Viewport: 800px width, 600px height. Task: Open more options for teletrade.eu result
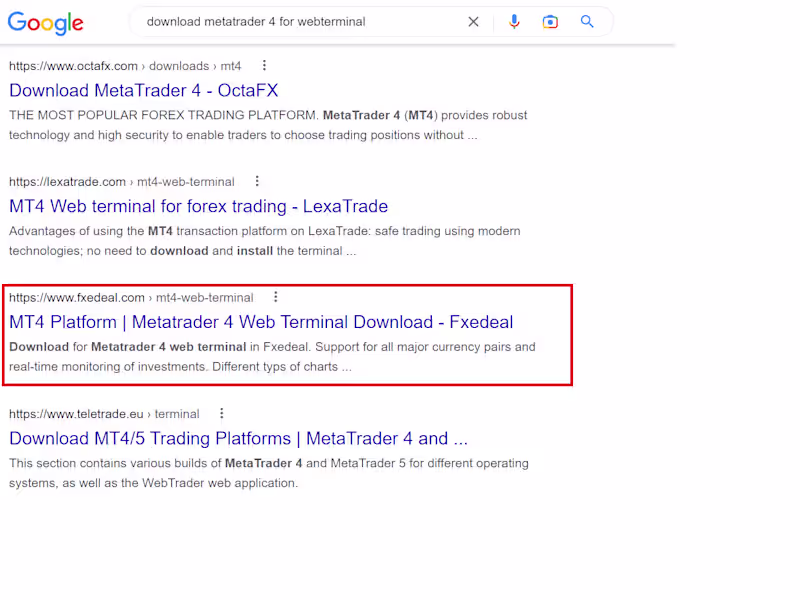tap(221, 413)
